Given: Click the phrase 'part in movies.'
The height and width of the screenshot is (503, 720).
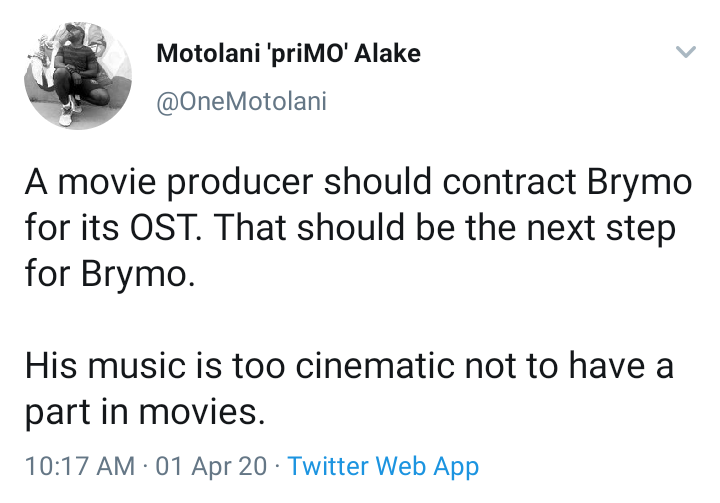Looking at the screenshot, I should coord(145,412).
